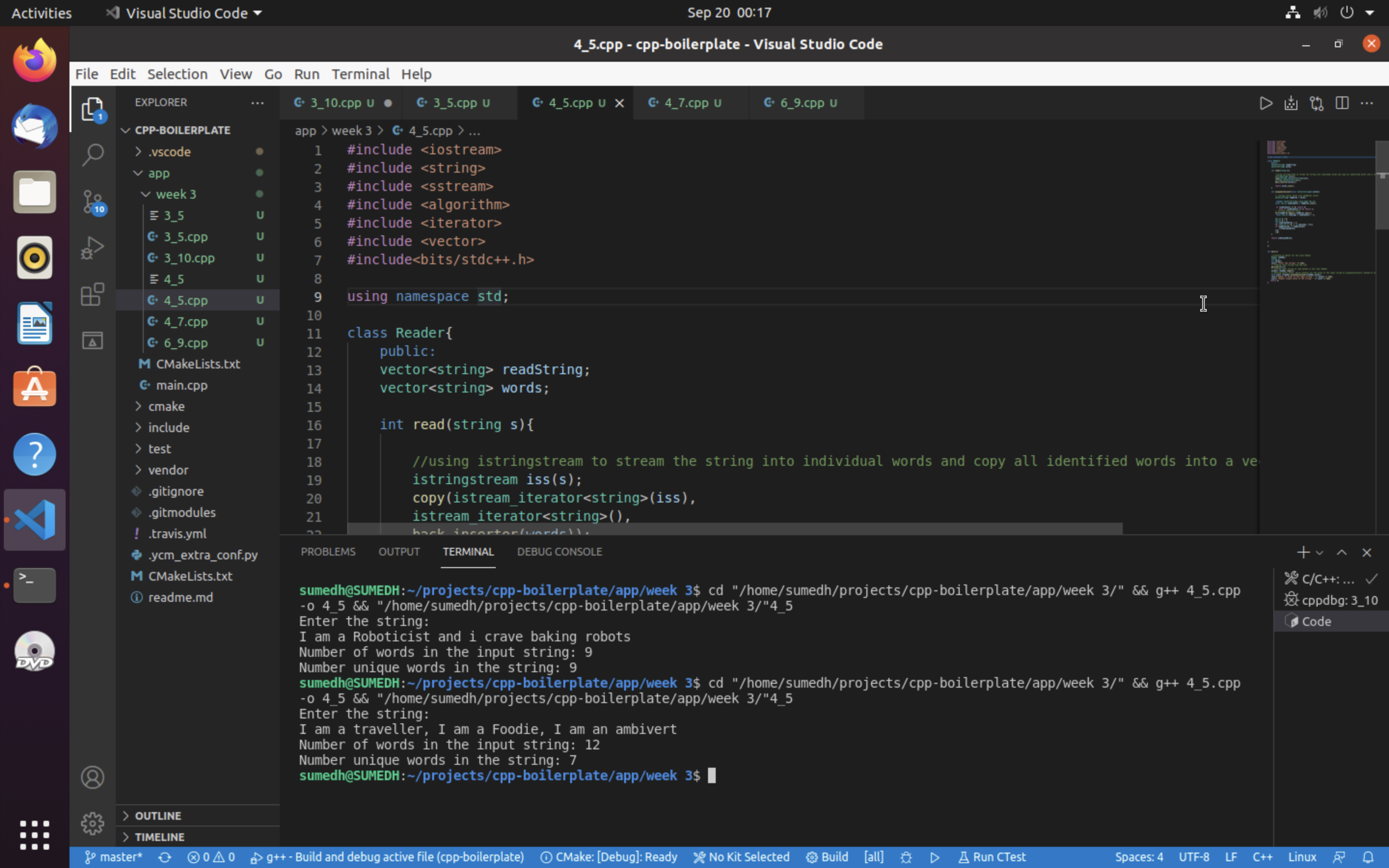Synchronize changes in status bar
Viewport: 1389px width, 868px height.
165,857
